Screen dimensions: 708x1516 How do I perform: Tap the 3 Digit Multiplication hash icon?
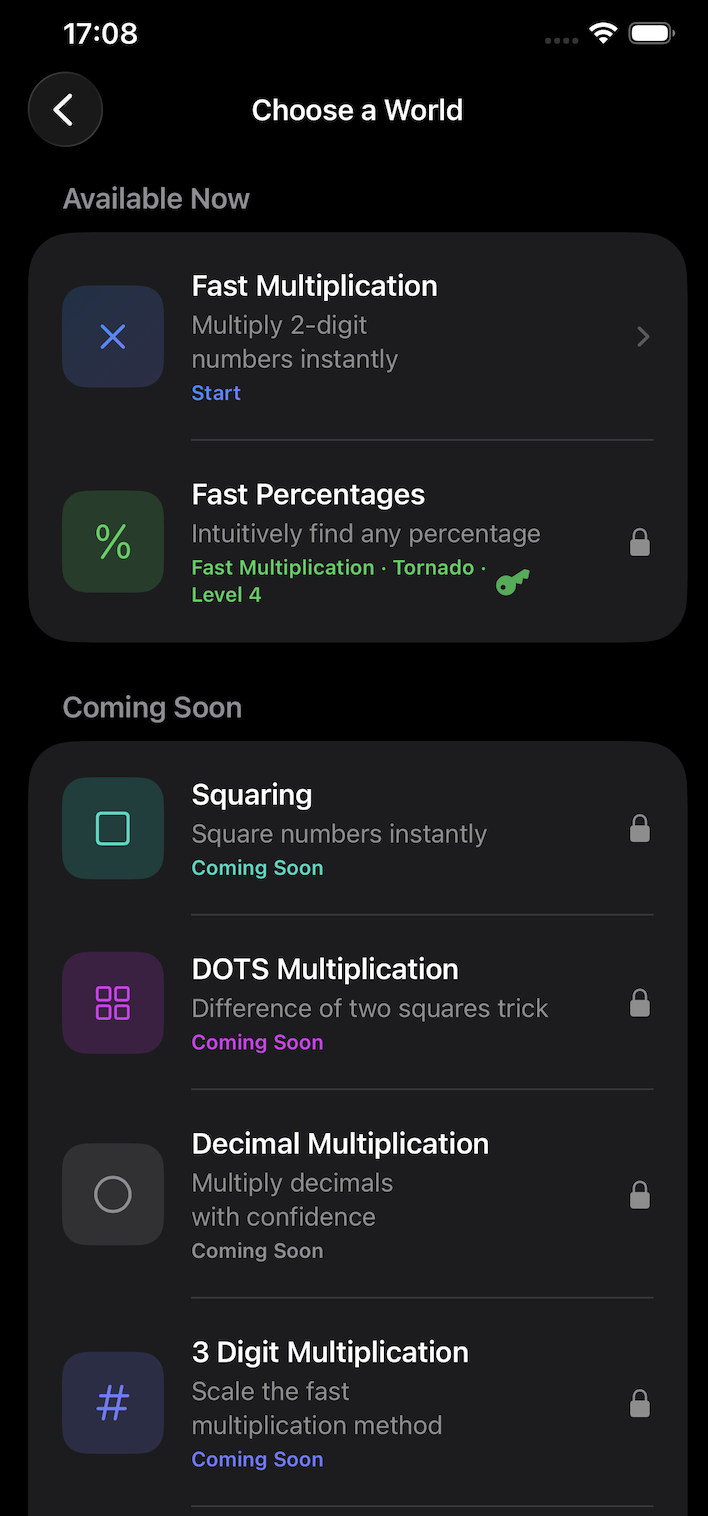[x=113, y=1403]
